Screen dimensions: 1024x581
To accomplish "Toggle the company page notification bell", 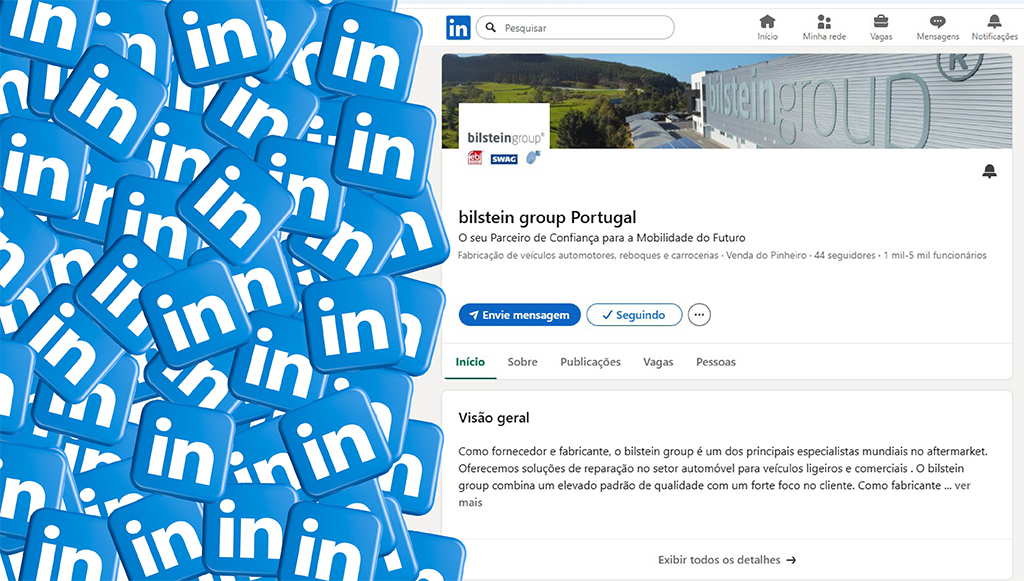I will (989, 171).
